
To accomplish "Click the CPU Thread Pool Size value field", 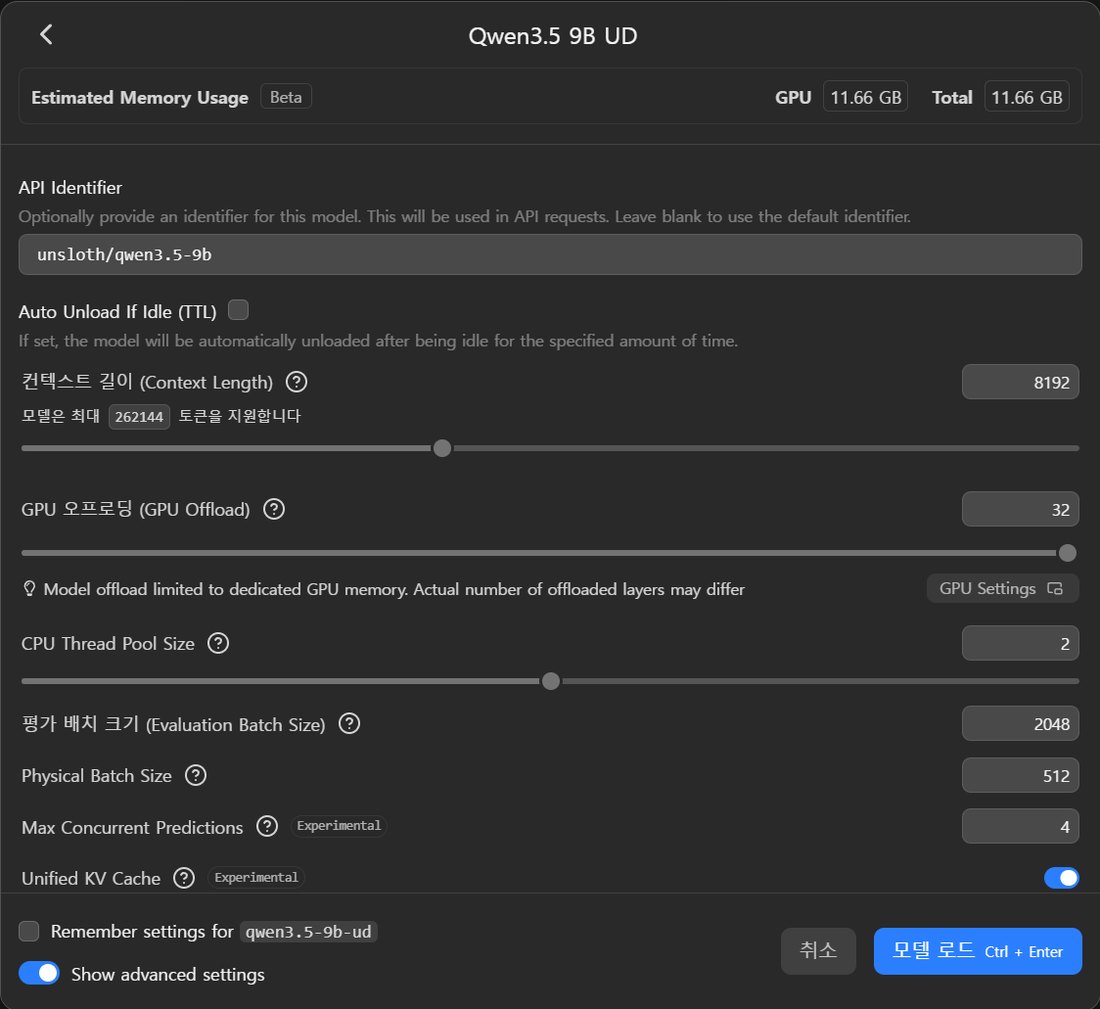I will click(1020, 643).
